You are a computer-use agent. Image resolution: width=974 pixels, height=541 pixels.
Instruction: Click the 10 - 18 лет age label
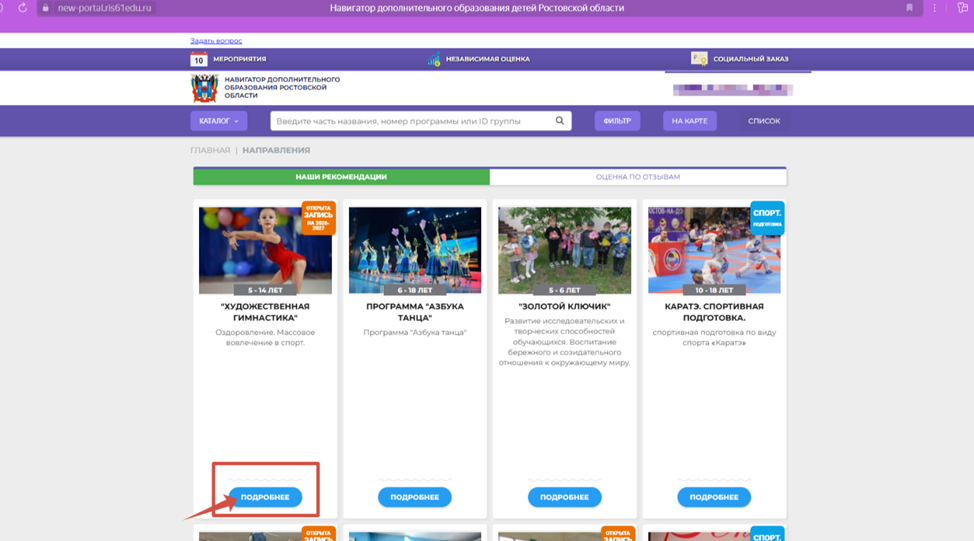pos(714,290)
